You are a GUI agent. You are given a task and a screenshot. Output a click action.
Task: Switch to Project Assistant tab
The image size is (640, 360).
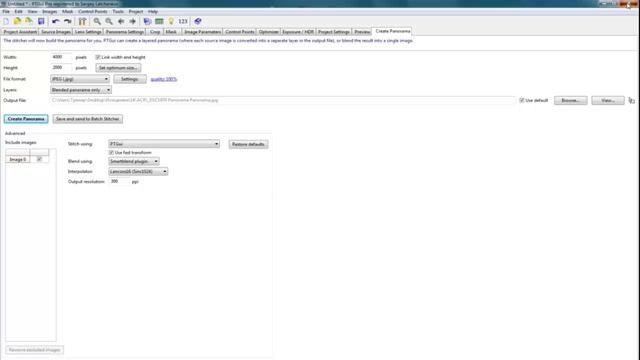pyautogui.click(x=20, y=32)
